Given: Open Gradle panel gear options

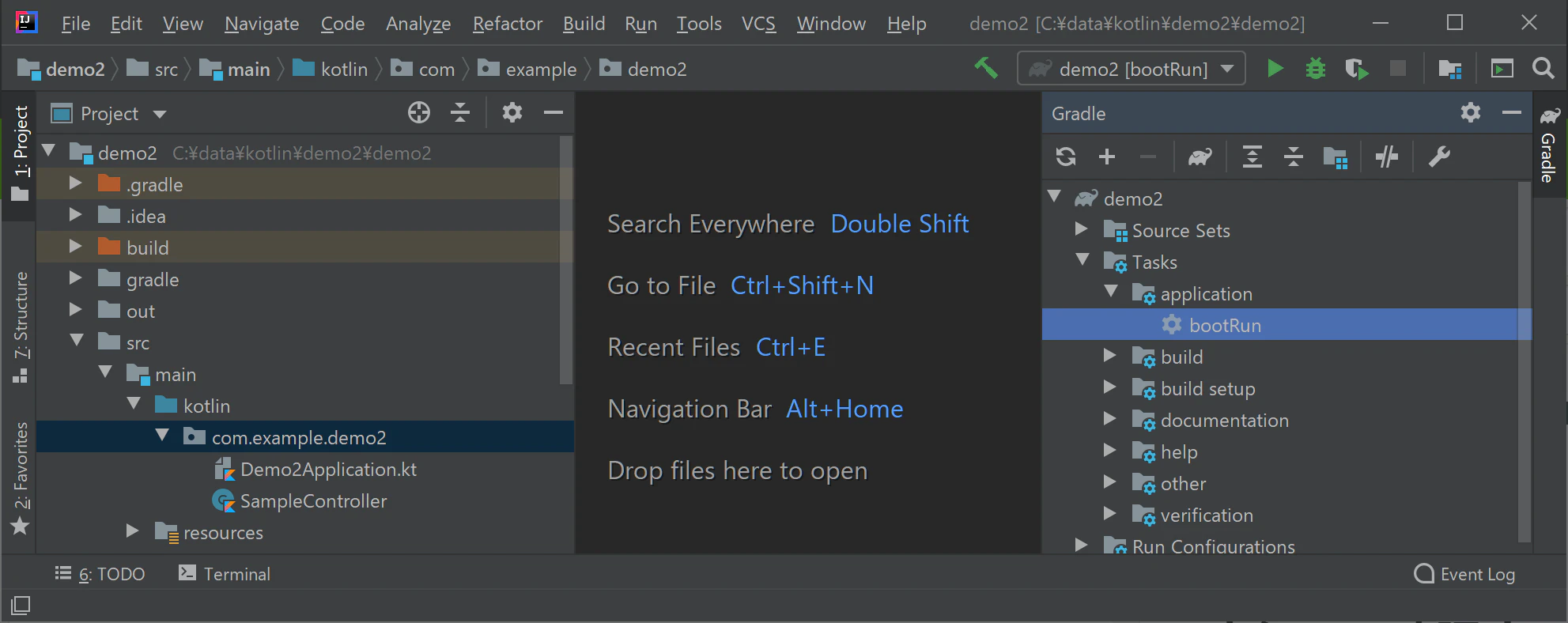Looking at the screenshot, I should pyautogui.click(x=1471, y=113).
